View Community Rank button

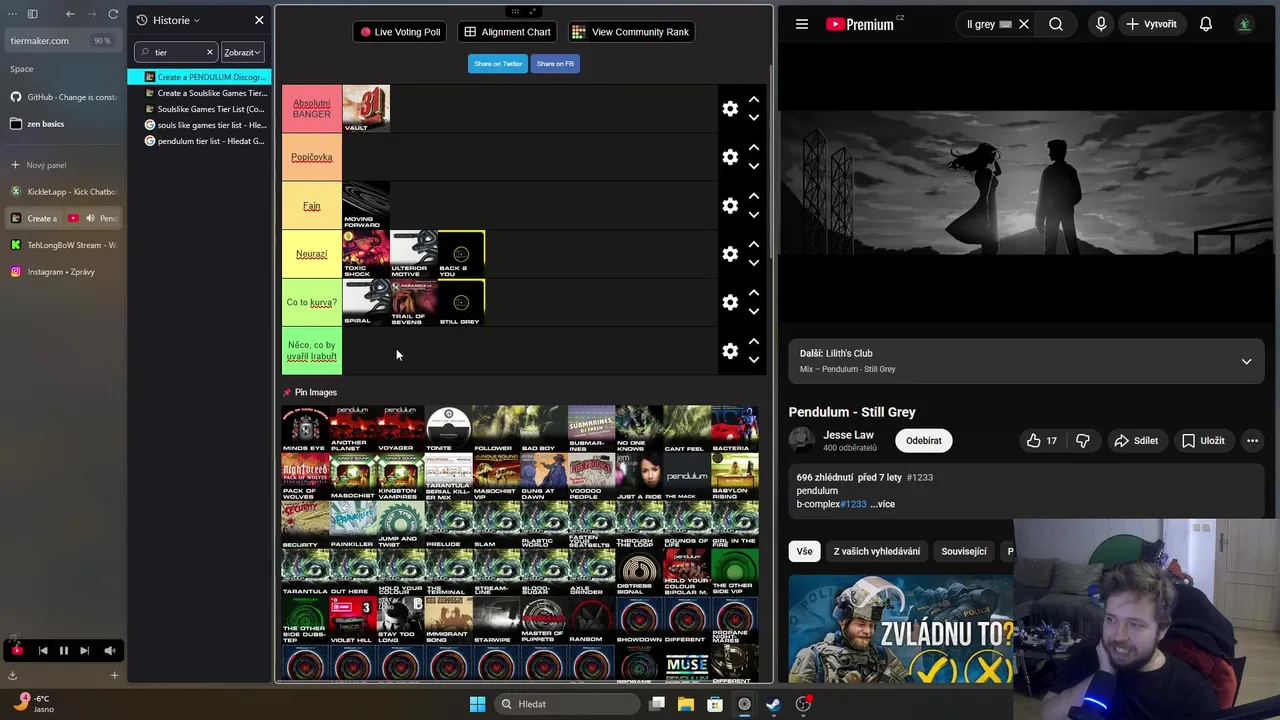click(631, 32)
